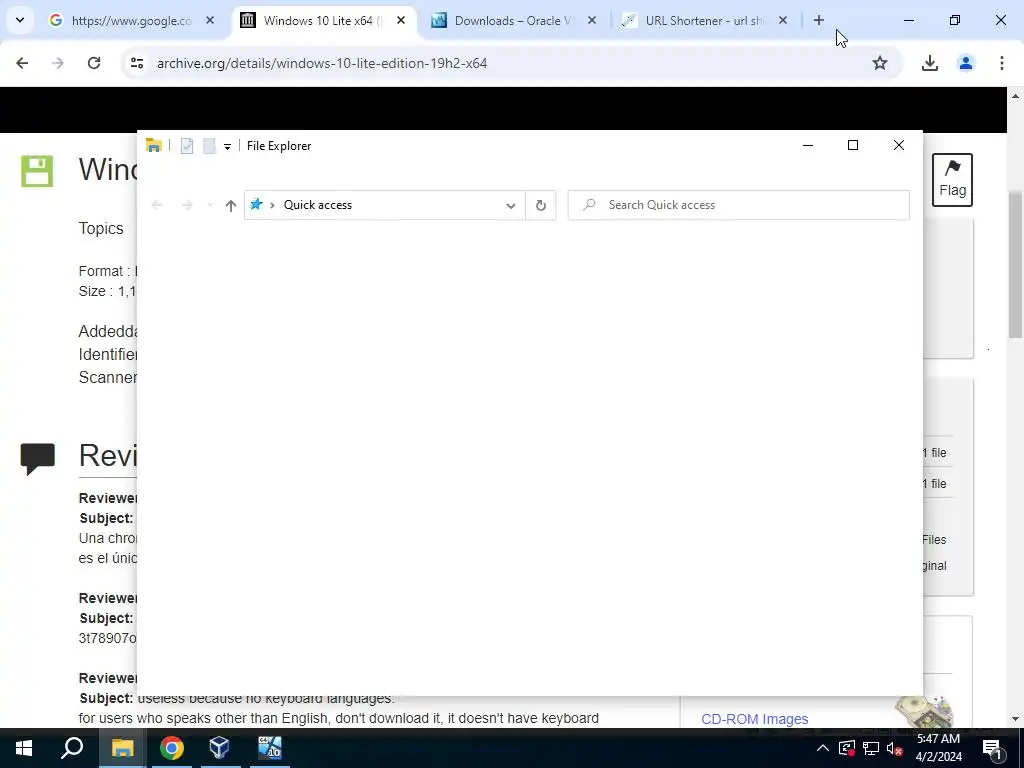Go forward in Chrome browser
Image resolution: width=1024 pixels, height=768 pixels.
58,63
